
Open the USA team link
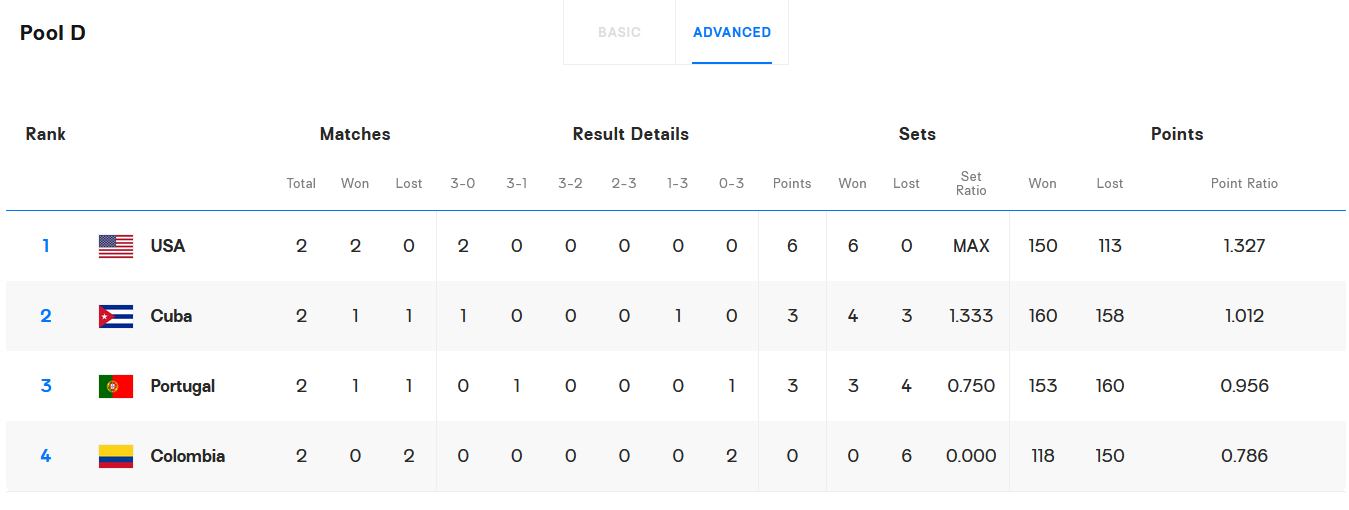coord(168,246)
